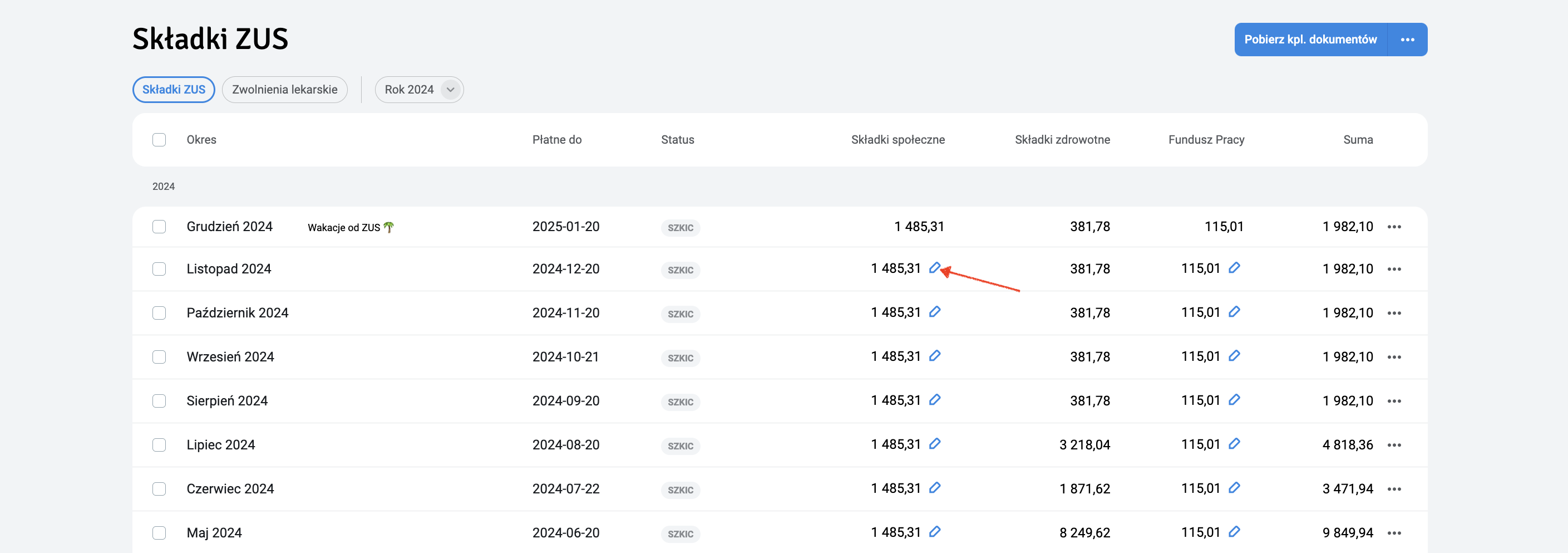Click SZKIC status badge for Maj 2024
This screenshot has height=553, width=1568.
681,534
